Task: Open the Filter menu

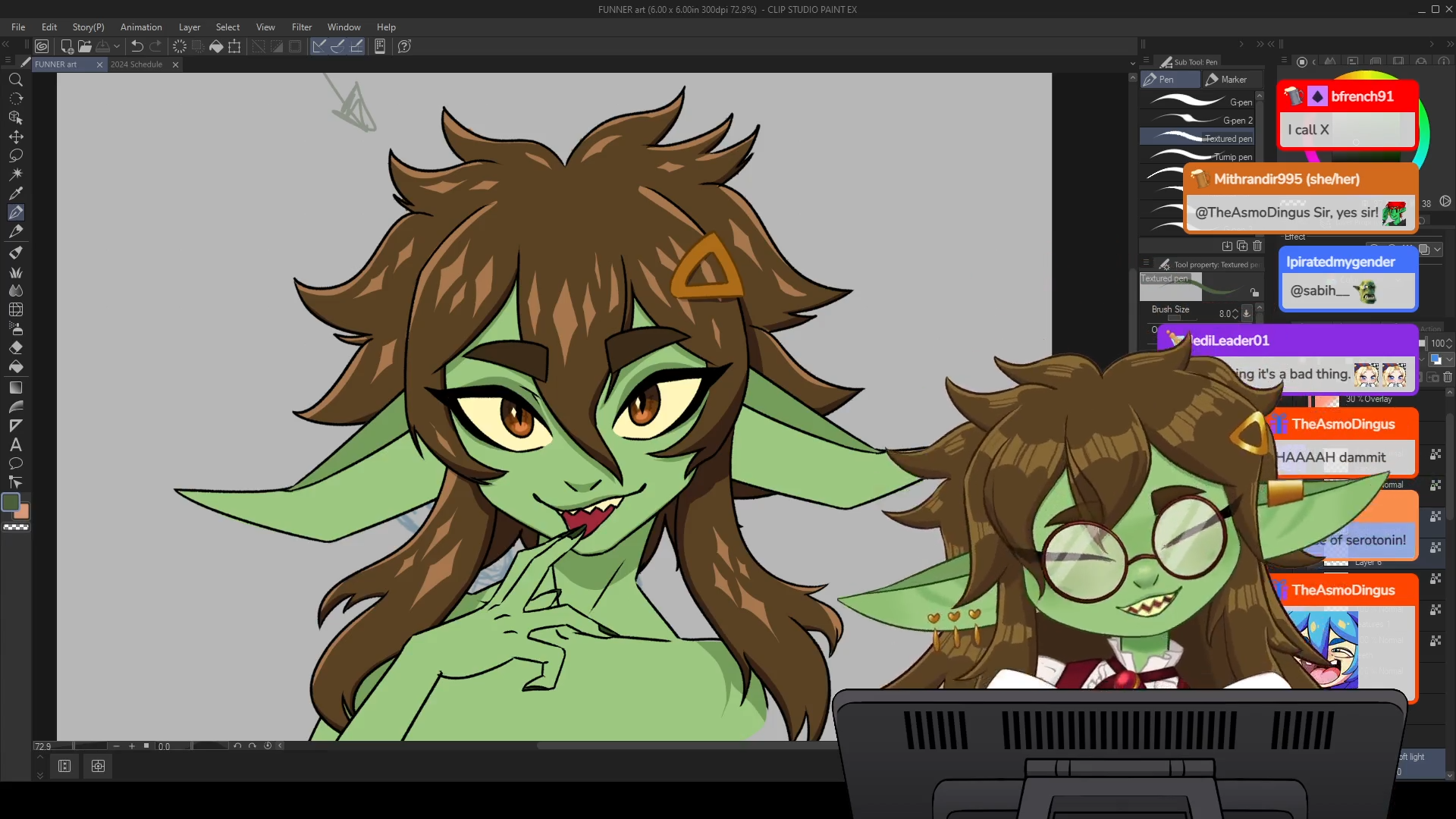Action: click(301, 27)
